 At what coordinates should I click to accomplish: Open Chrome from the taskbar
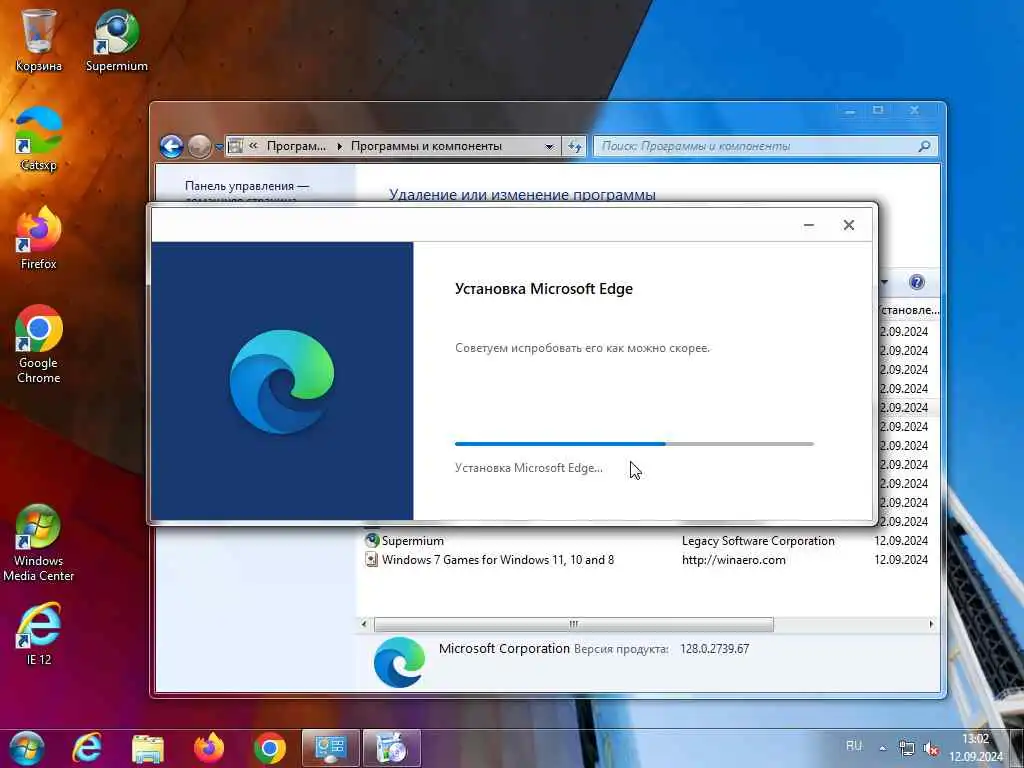(x=270, y=748)
